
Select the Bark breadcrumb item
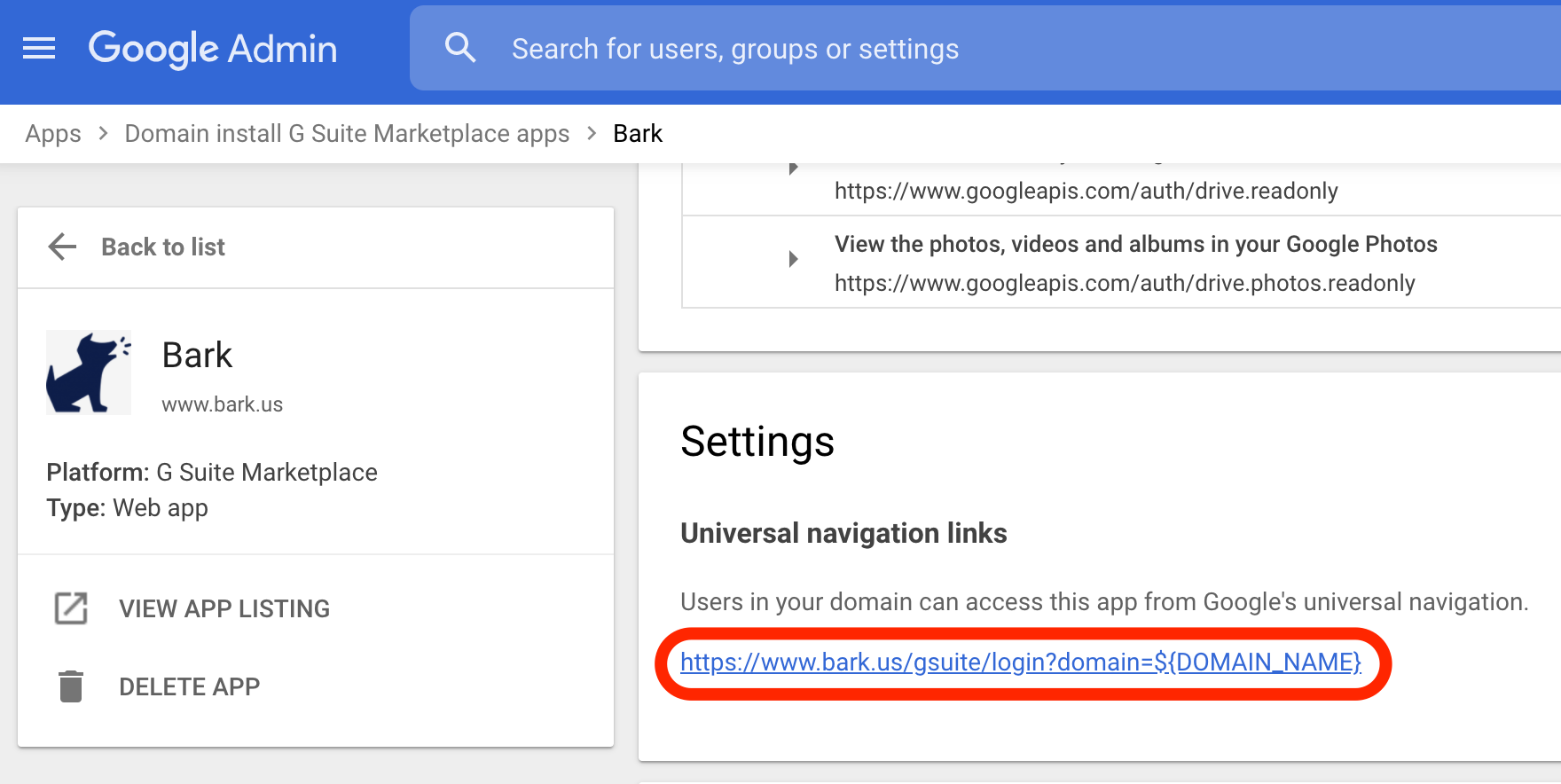tap(638, 134)
